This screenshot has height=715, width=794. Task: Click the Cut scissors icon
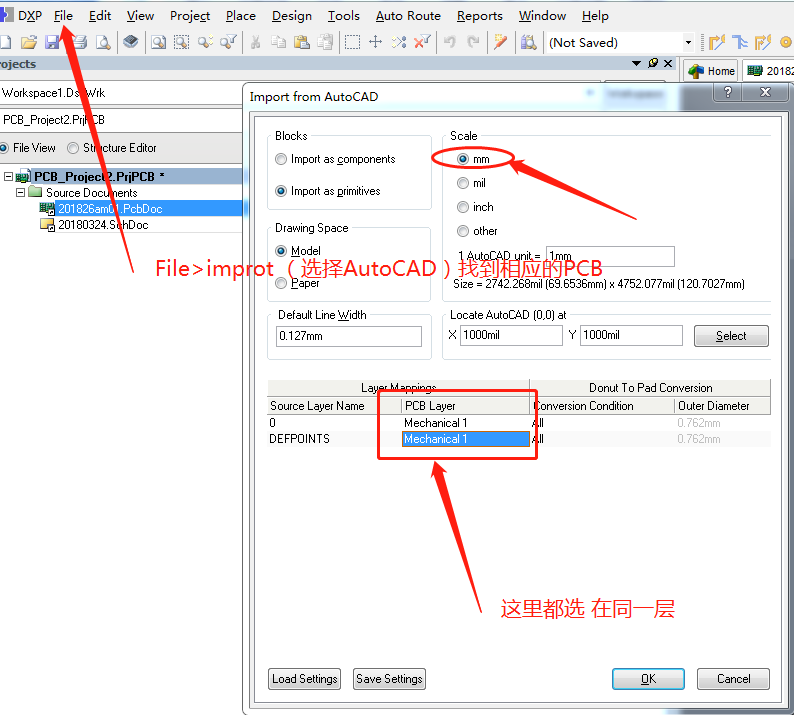pos(256,42)
